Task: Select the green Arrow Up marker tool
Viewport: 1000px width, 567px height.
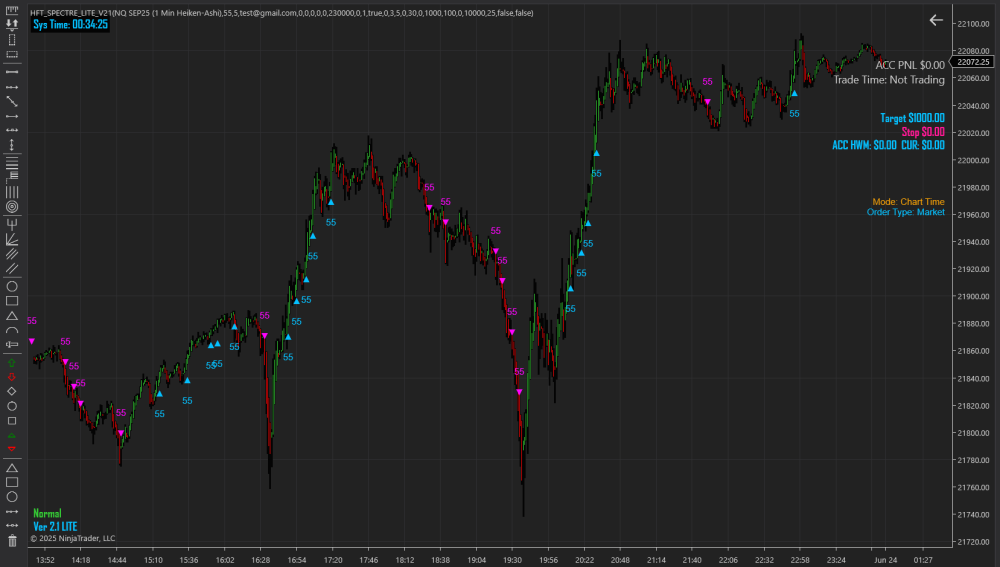Action: click(12, 363)
